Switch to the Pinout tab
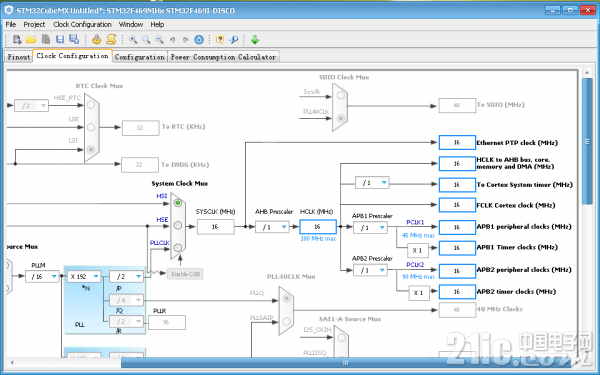The width and height of the screenshot is (600, 375). point(19,57)
